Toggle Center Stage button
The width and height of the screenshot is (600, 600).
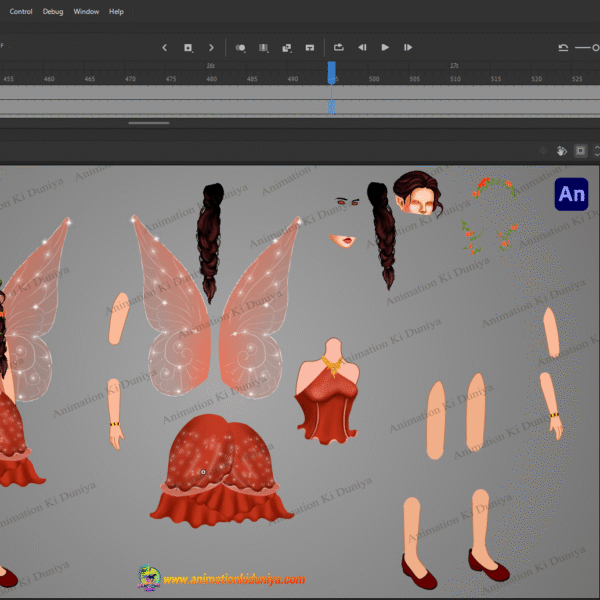580,151
